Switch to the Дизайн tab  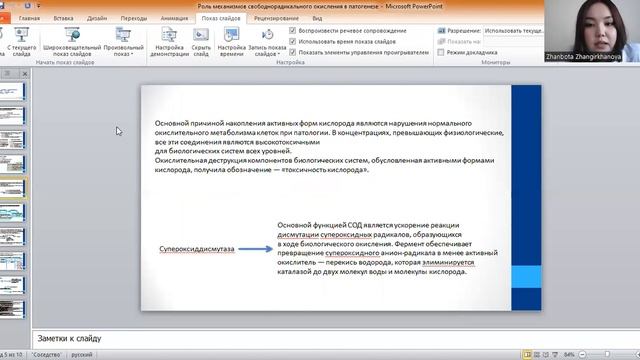(97, 18)
